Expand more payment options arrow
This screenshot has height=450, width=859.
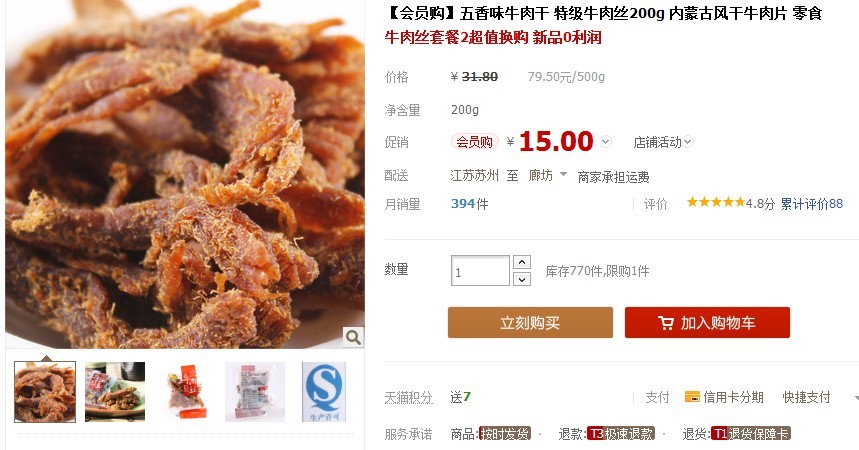coord(855,397)
